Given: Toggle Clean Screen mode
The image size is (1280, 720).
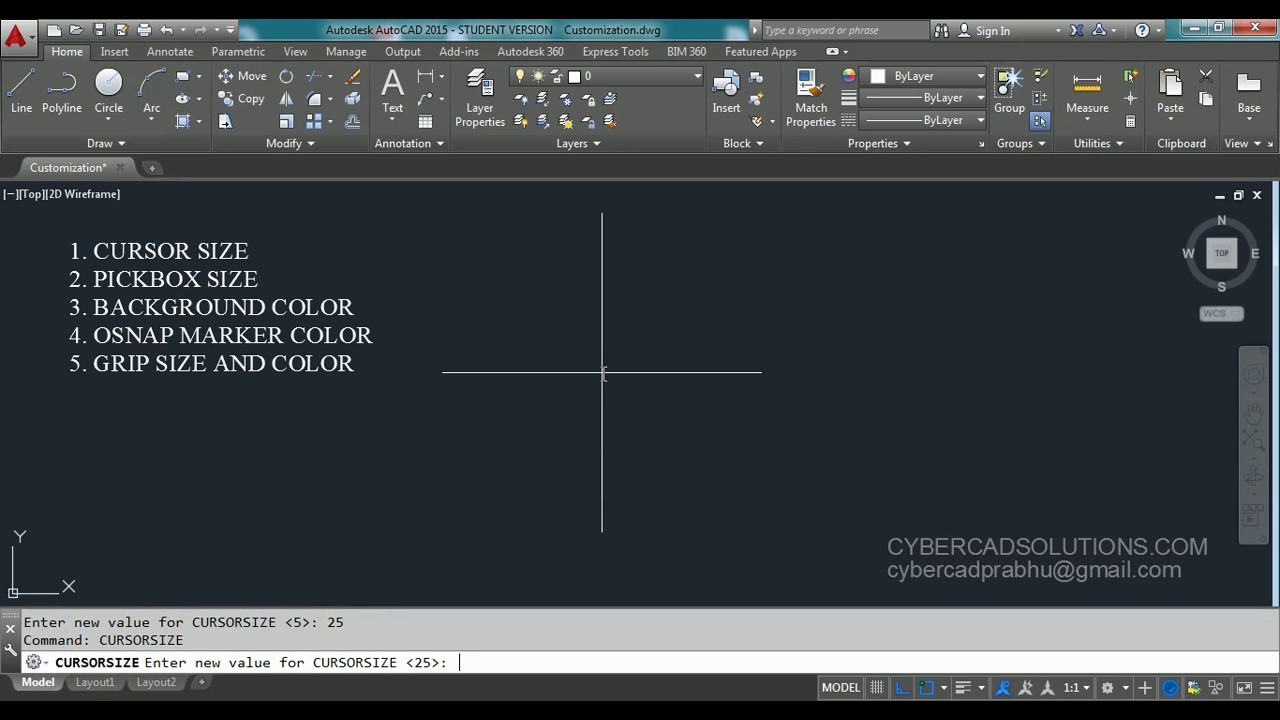Looking at the screenshot, I should click(1244, 688).
